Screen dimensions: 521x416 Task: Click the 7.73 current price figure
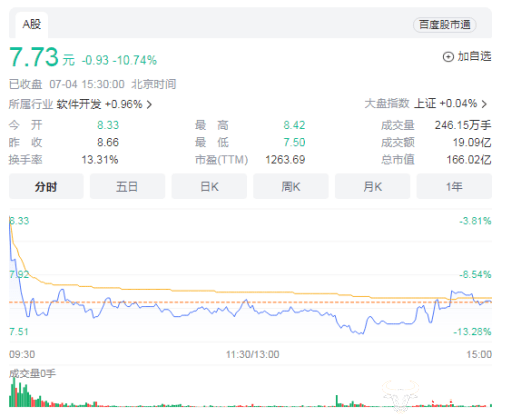[34, 57]
